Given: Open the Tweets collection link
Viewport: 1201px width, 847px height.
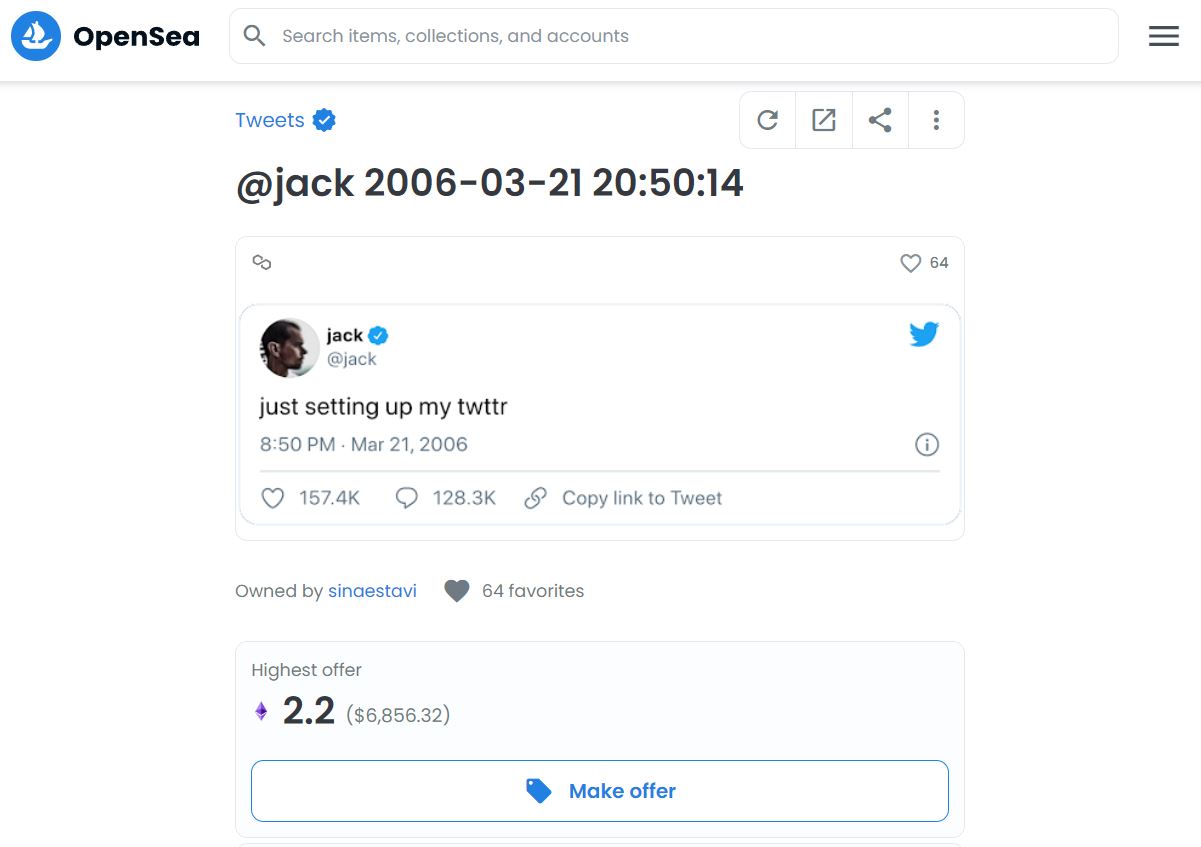Looking at the screenshot, I should 270,120.
